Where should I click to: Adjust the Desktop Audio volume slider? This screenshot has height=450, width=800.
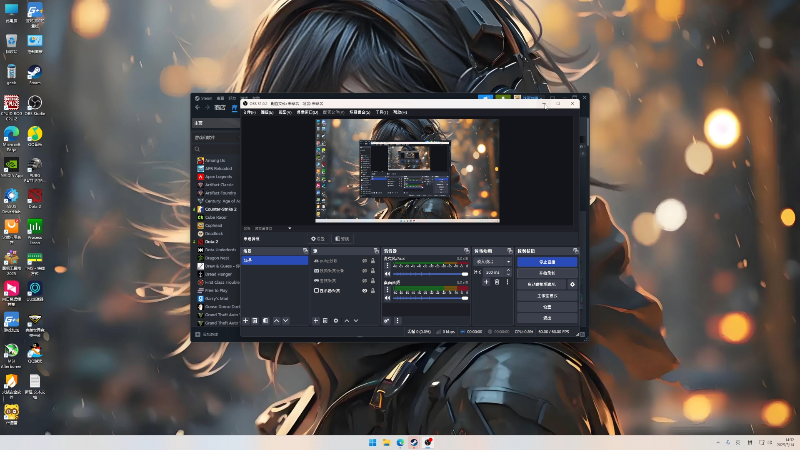point(430,298)
